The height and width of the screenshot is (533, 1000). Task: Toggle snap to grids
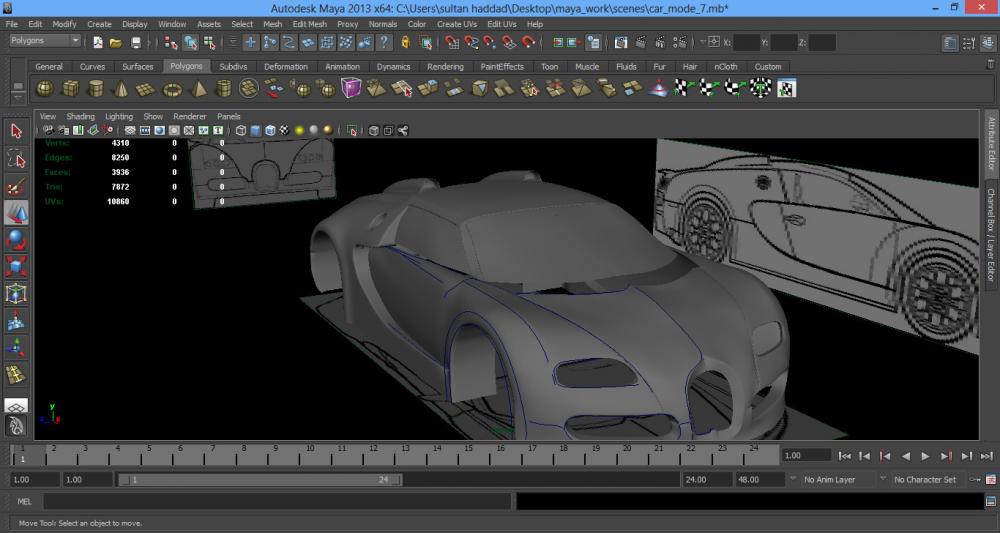click(x=452, y=43)
